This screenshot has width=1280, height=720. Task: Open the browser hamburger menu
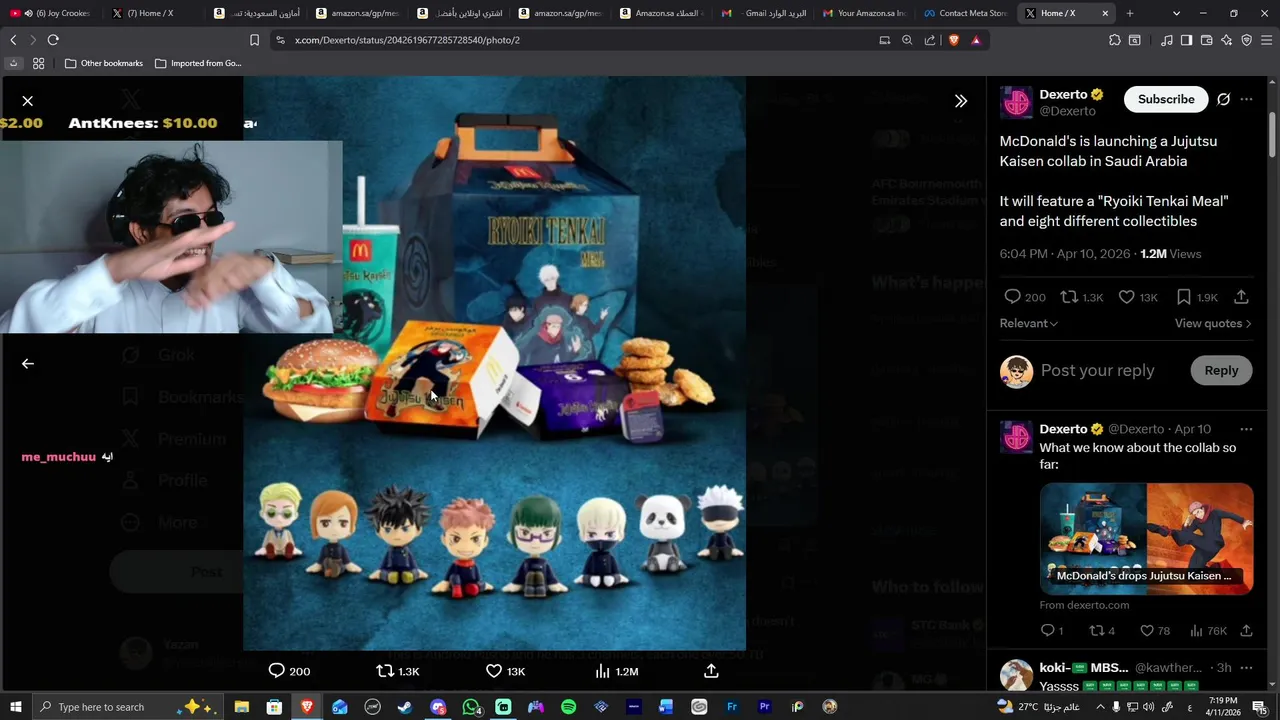(x=1267, y=40)
